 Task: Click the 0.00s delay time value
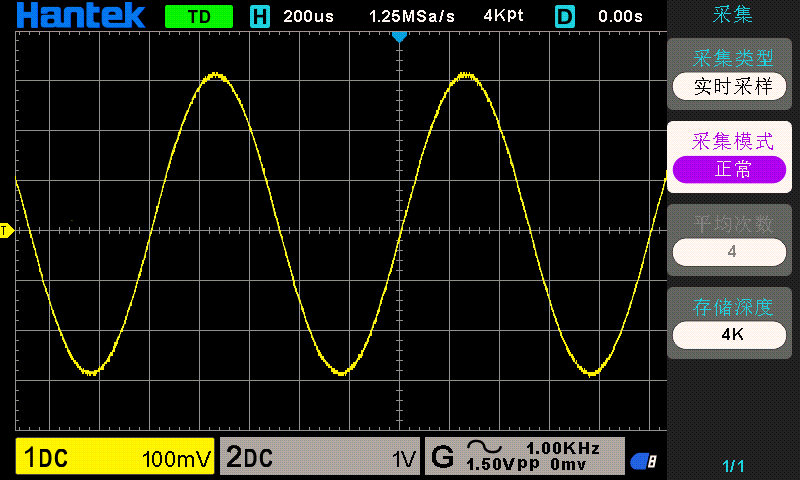(x=620, y=16)
